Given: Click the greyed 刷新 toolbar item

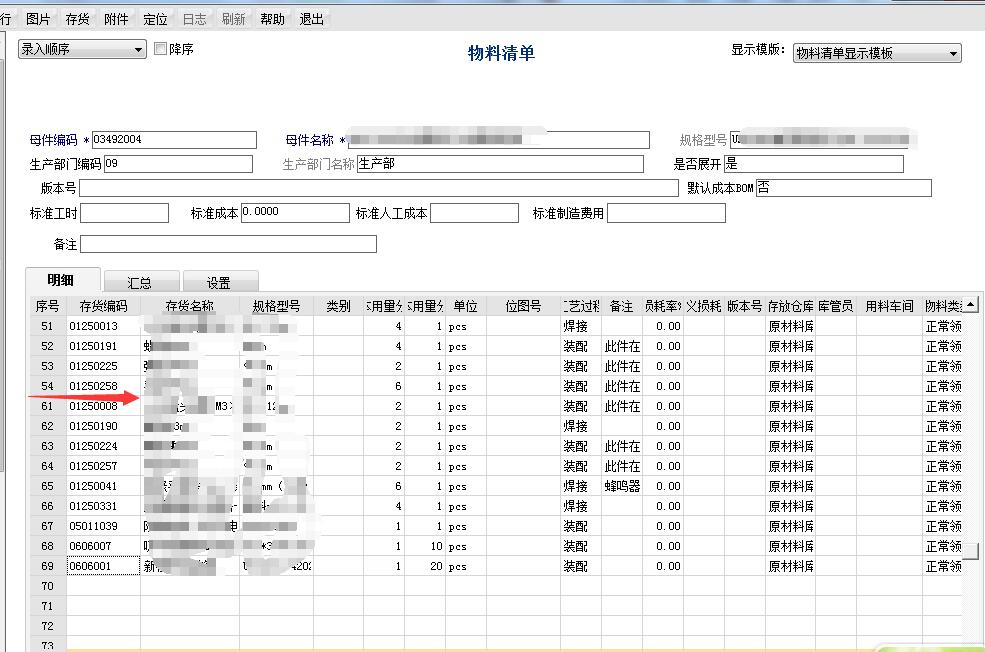Looking at the screenshot, I should click(233, 19).
